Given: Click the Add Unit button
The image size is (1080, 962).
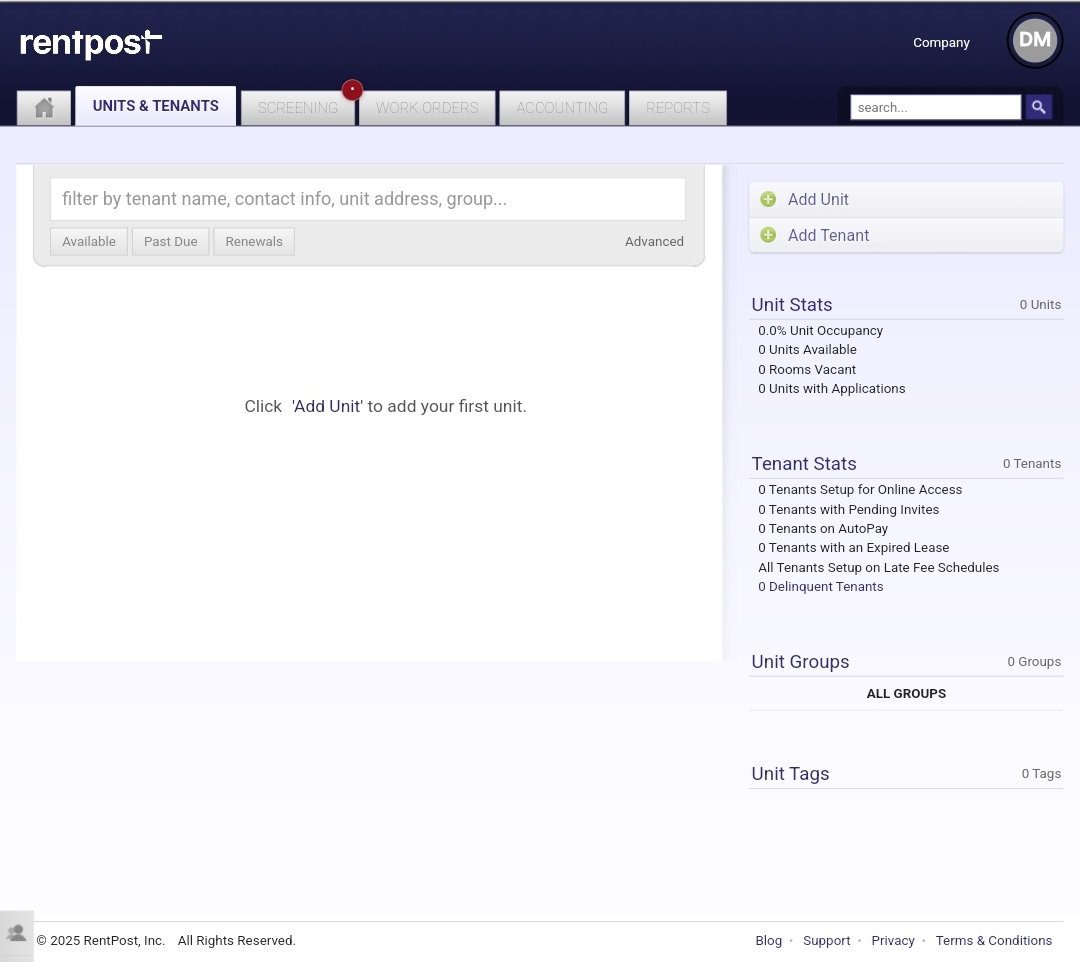Looking at the screenshot, I should (906, 200).
